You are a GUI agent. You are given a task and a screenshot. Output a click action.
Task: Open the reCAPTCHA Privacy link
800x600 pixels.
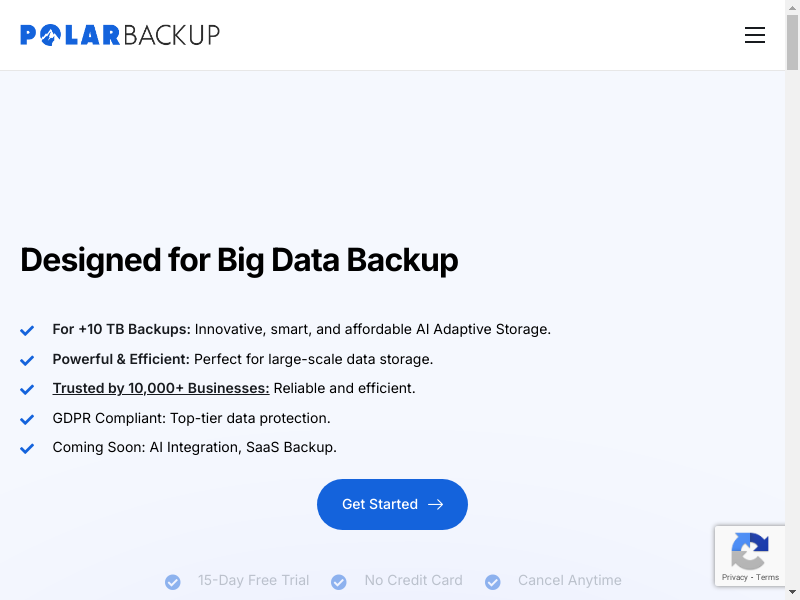735,577
